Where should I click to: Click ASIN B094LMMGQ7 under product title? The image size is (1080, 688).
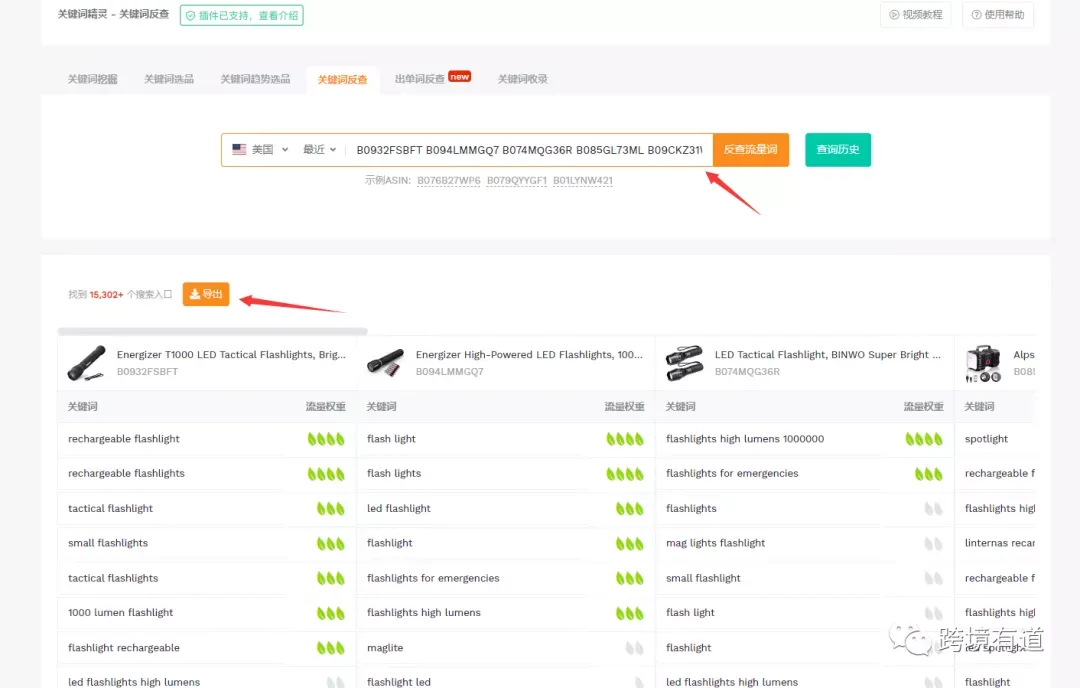pyautogui.click(x=450, y=371)
